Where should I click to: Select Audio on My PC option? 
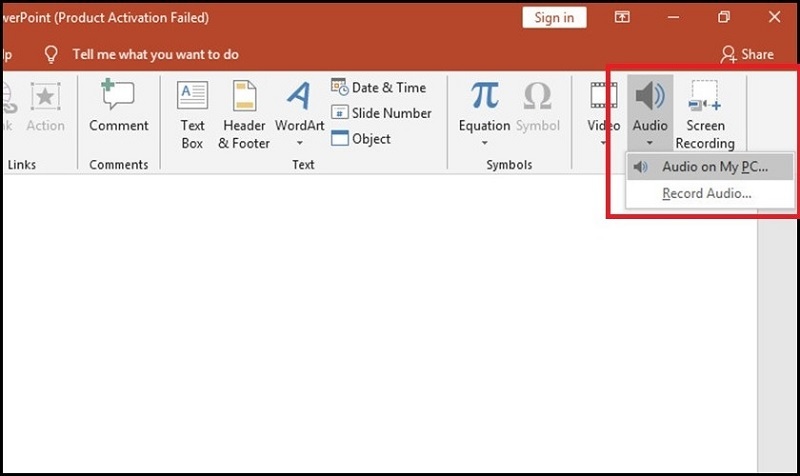[x=714, y=167]
